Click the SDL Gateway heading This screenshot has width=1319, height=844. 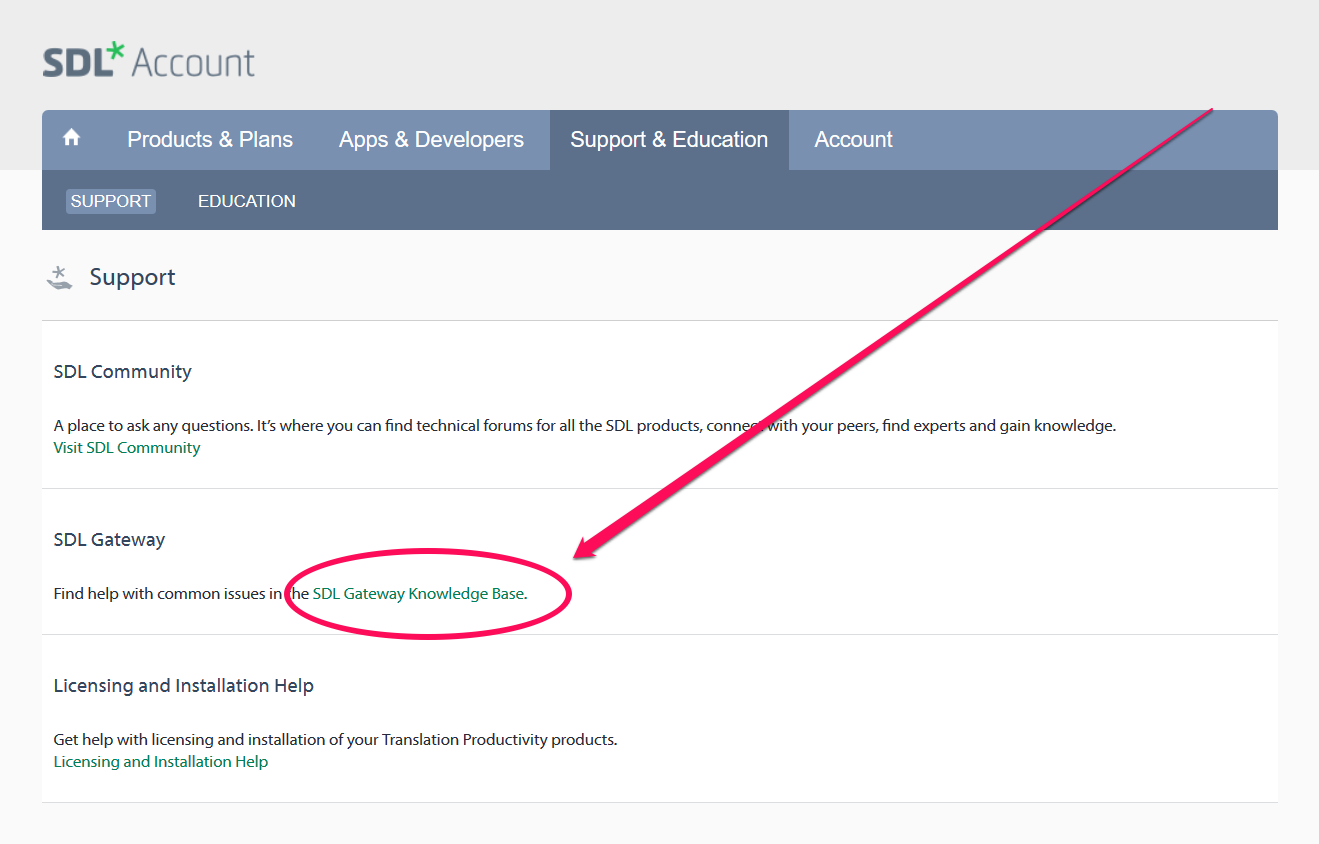pos(109,540)
